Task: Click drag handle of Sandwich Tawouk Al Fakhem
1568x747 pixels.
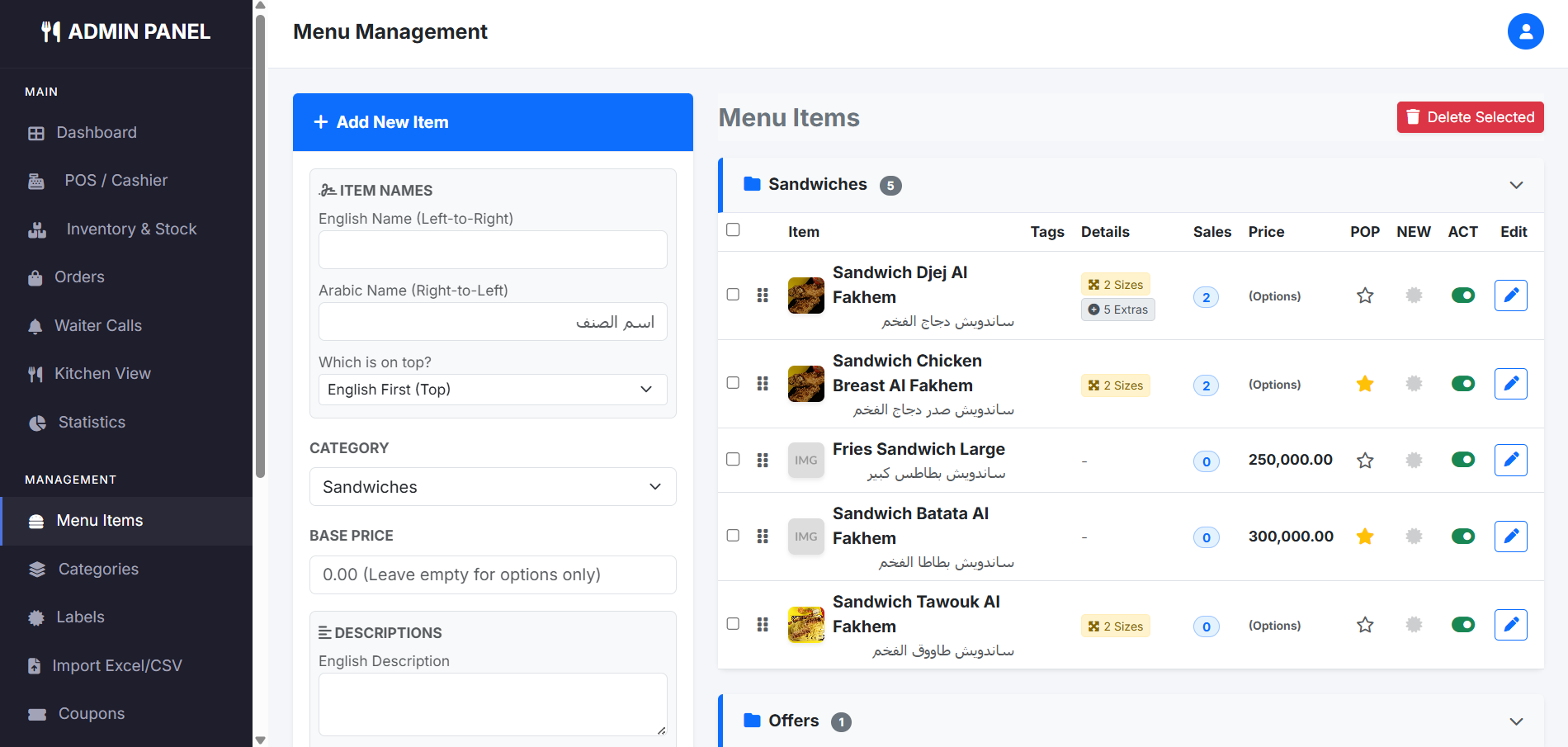Action: [763, 625]
